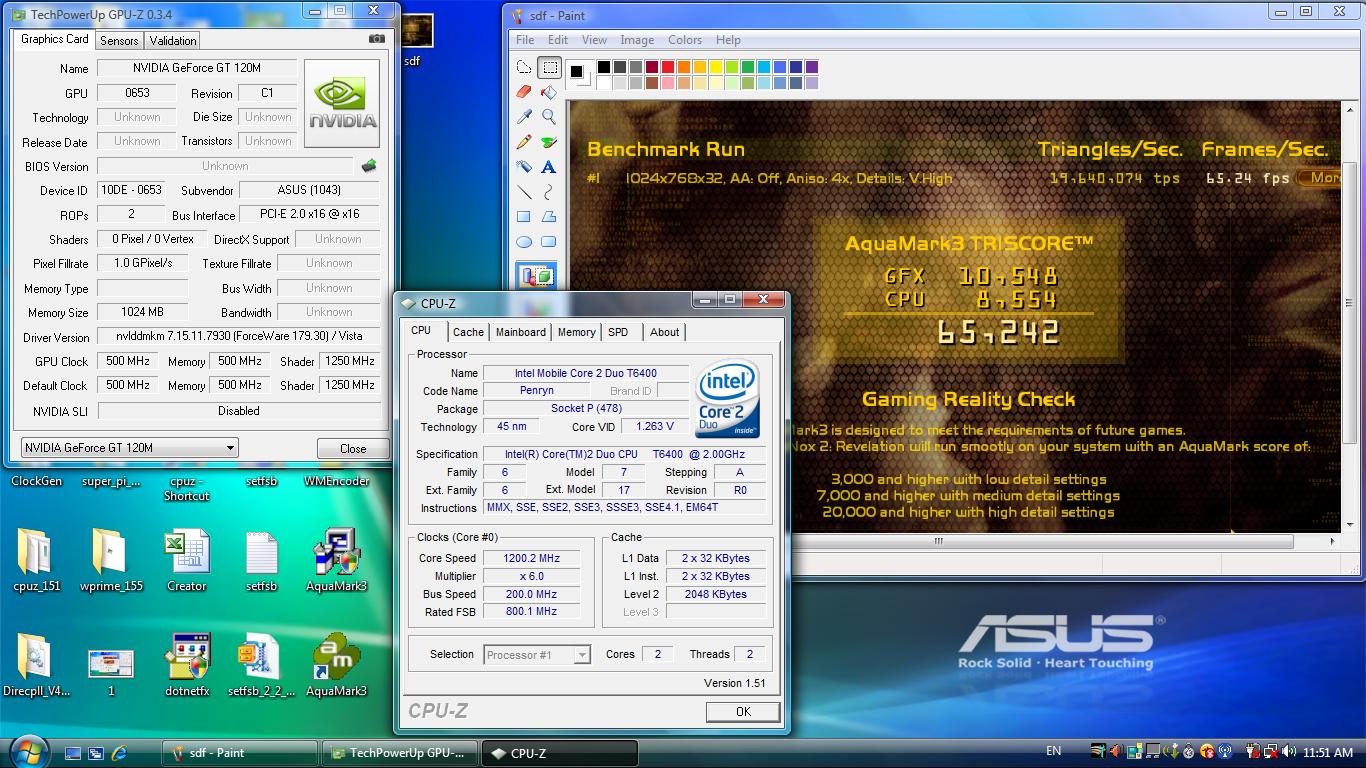The width and height of the screenshot is (1366, 768).
Task: Open the wprime_155 folder on desktop
Action: tap(111, 560)
